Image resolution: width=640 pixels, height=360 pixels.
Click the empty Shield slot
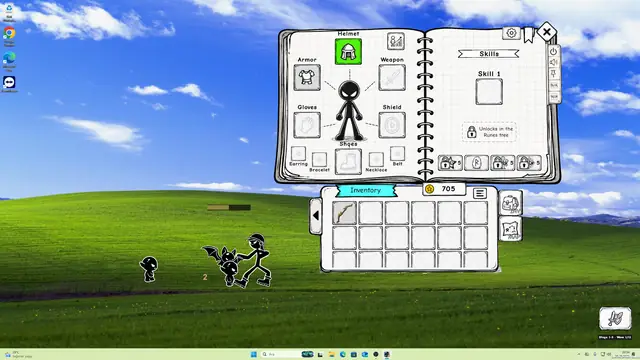pyautogui.click(x=392, y=125)
